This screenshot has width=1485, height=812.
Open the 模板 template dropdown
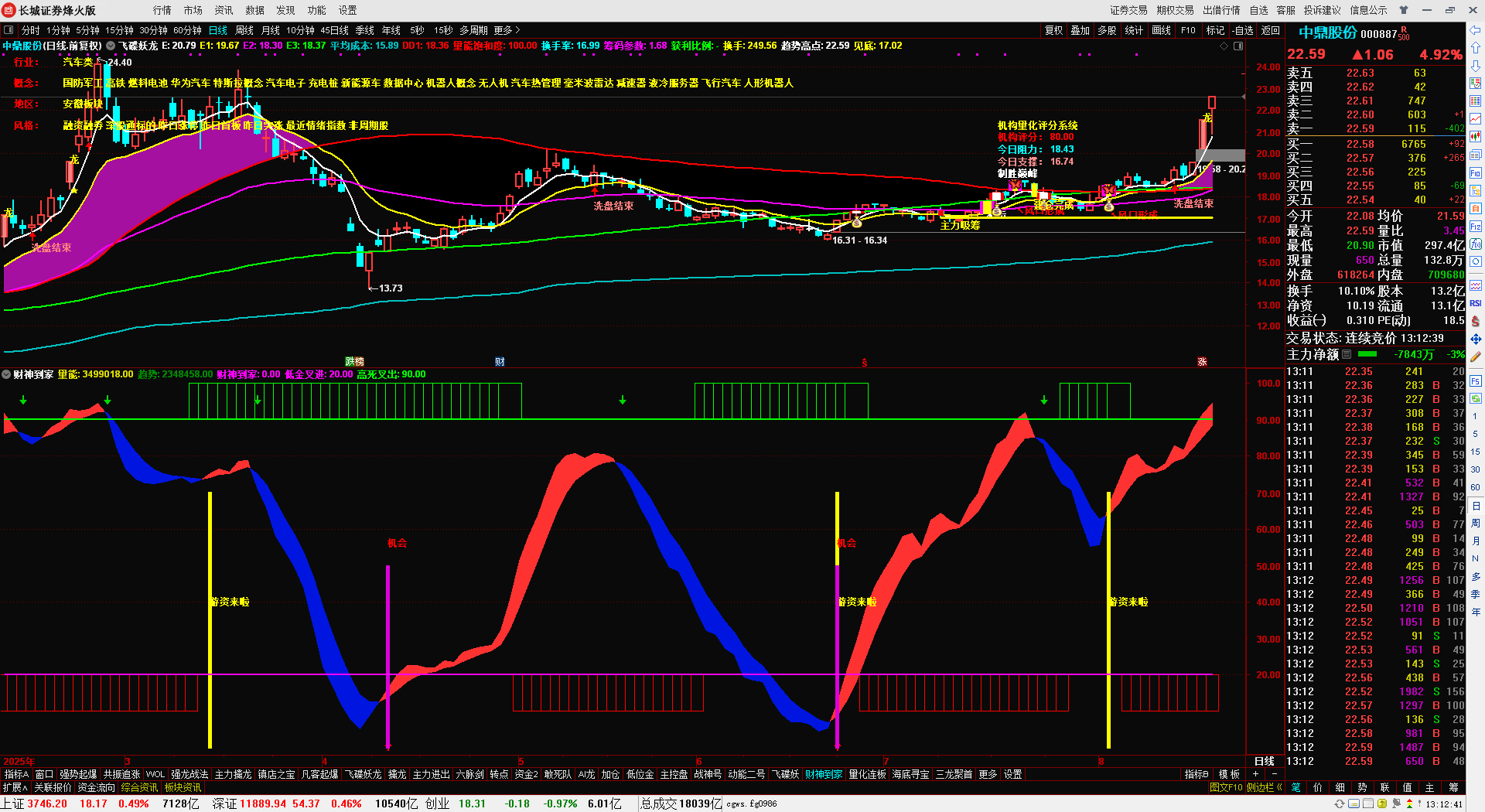[1228, 774]
